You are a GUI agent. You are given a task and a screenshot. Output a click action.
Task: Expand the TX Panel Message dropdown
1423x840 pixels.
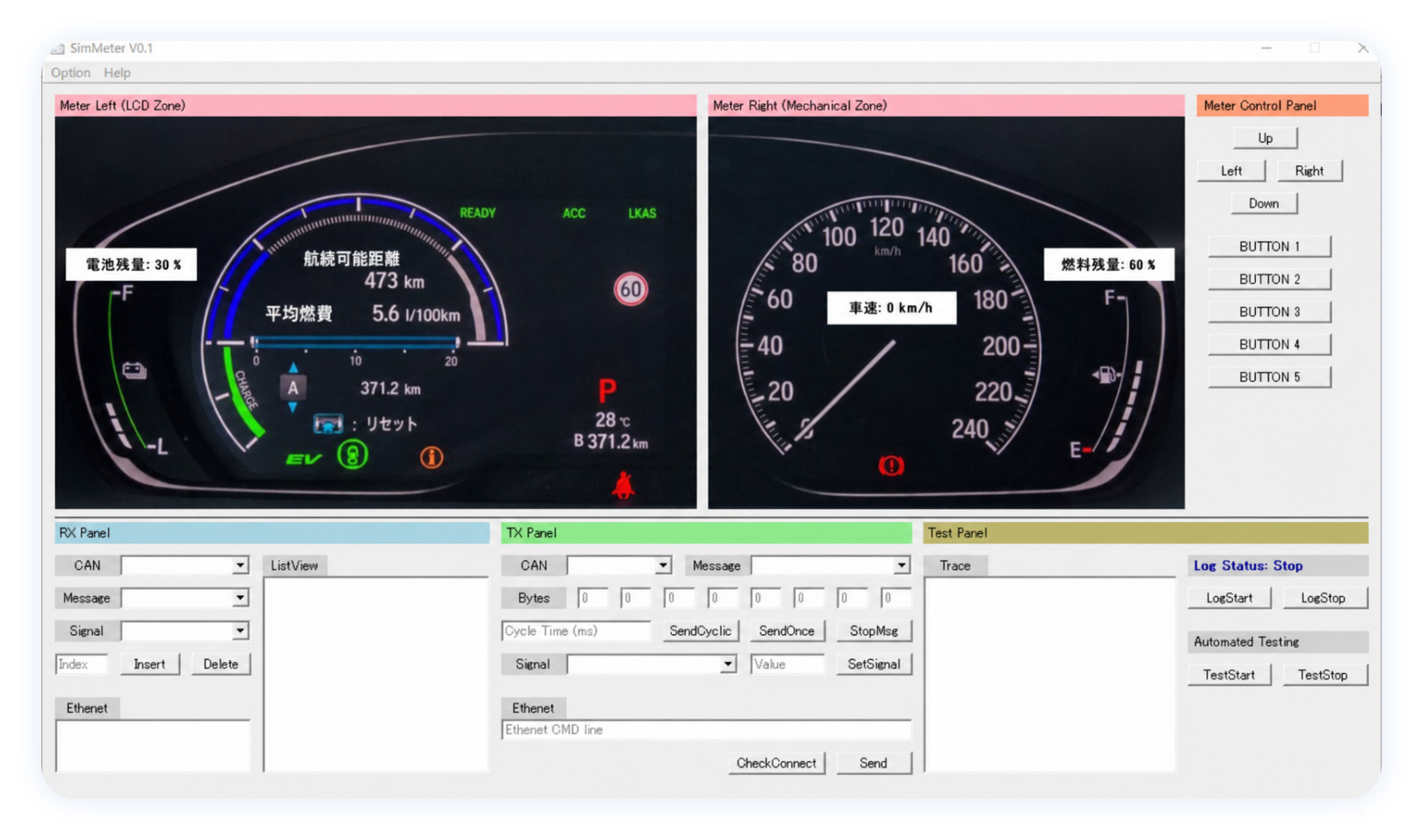901,566
